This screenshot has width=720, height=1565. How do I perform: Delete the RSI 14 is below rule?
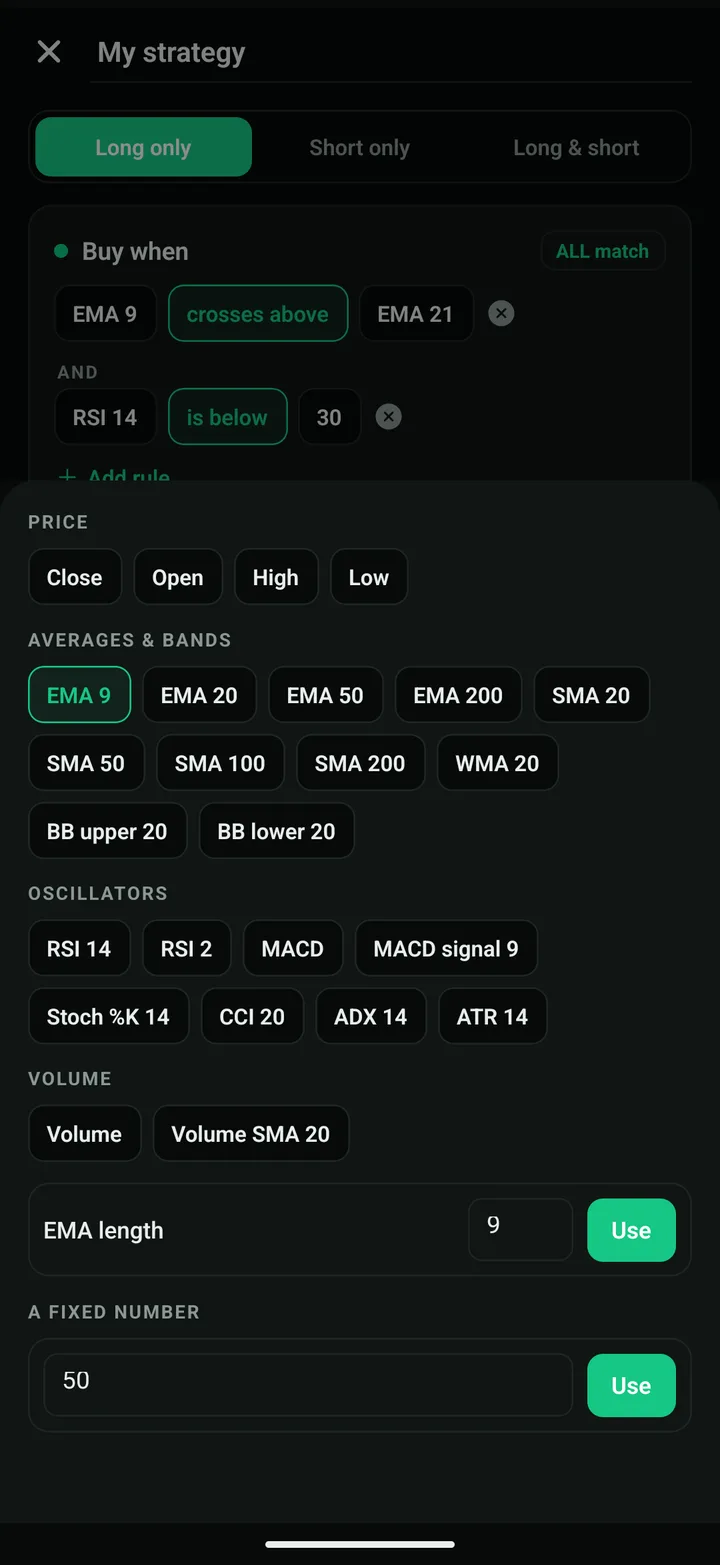[389, 417]
